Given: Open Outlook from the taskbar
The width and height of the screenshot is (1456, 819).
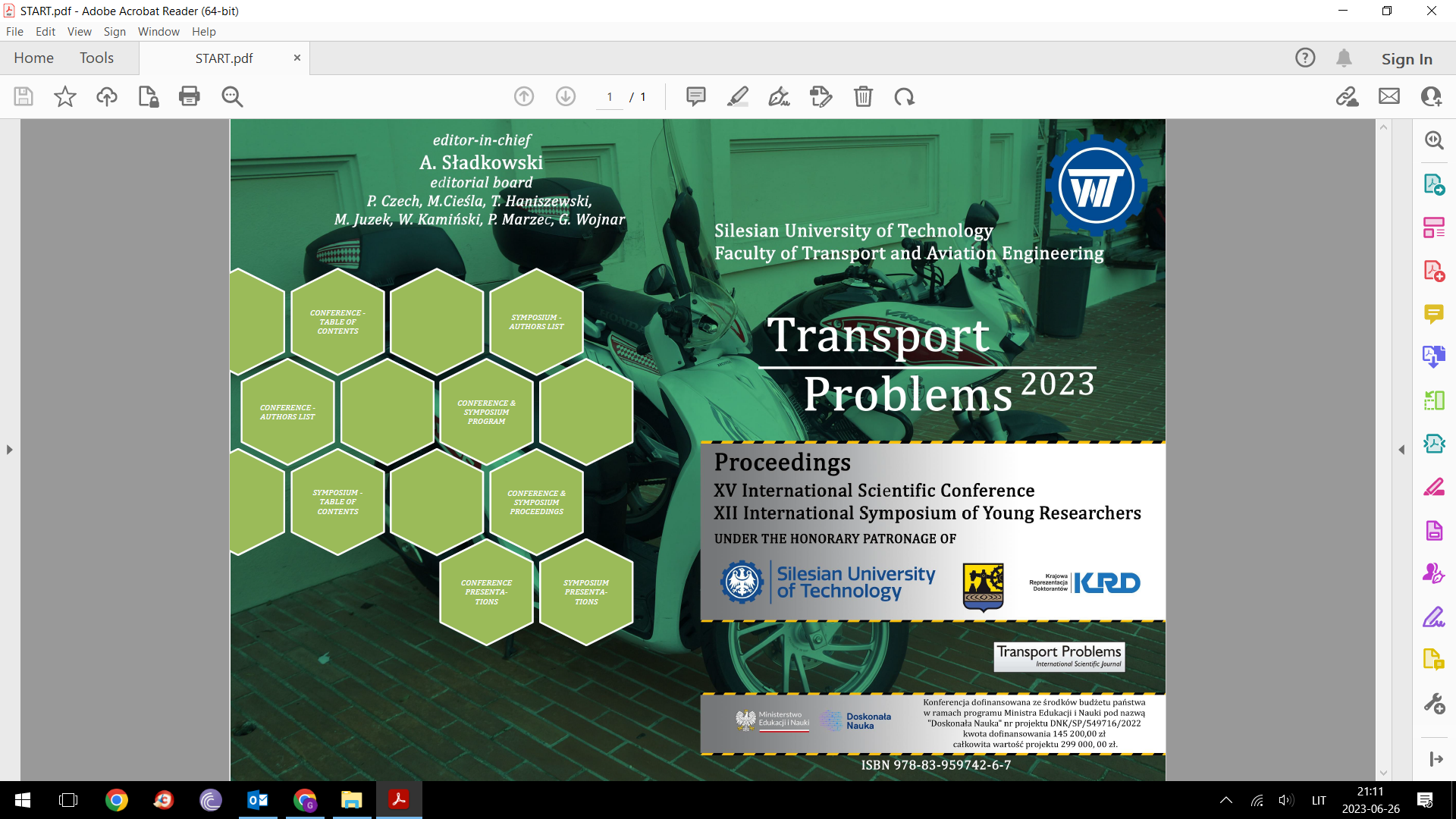Looking at the screenshot, I should coord(258,800).
